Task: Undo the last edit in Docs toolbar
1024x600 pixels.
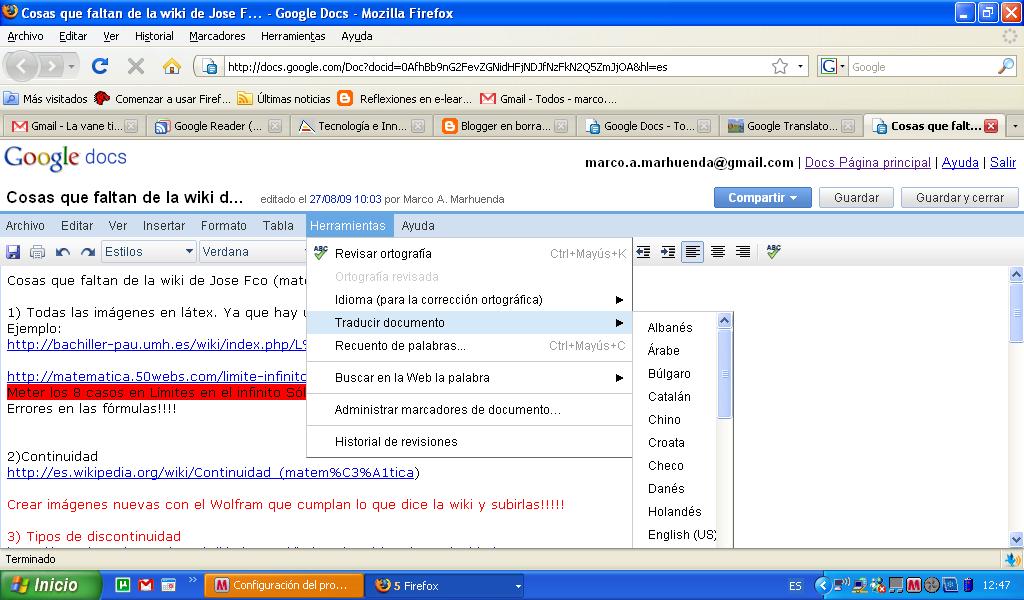Action: (63, 252)
